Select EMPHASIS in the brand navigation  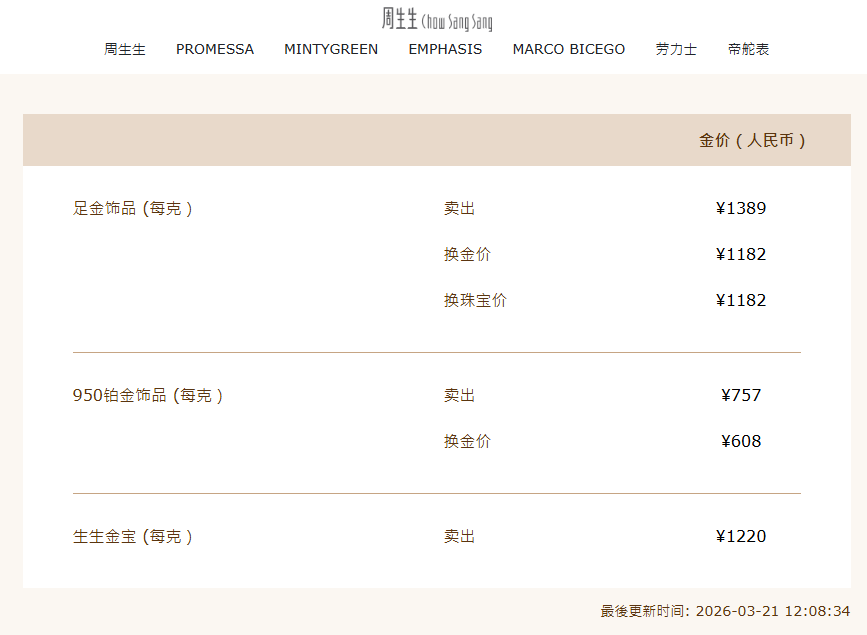(x=445, y=49)
